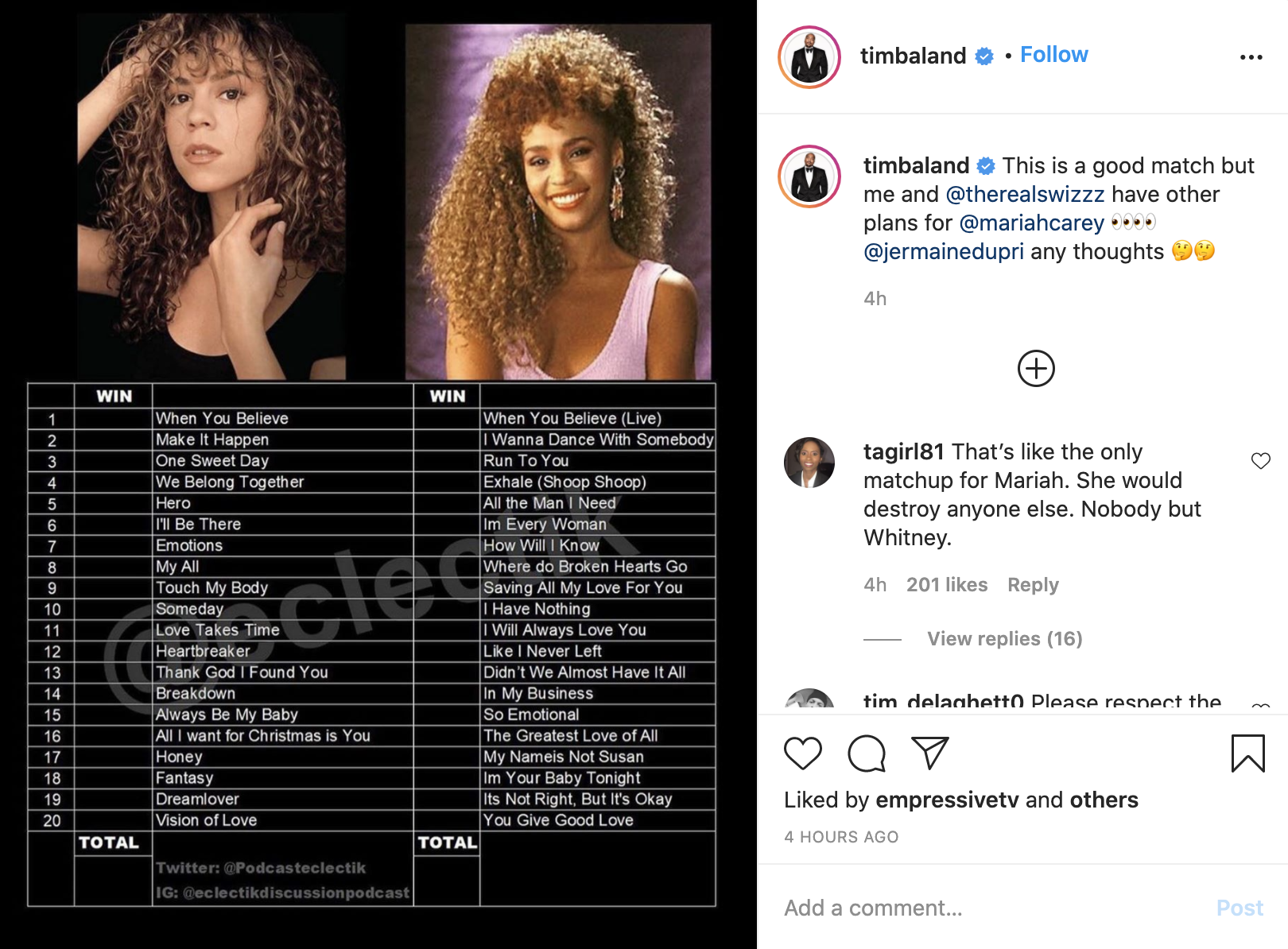1288x949 pixels.
Task: Open the @mariahcarey mention link
Action: [1031, 223]
